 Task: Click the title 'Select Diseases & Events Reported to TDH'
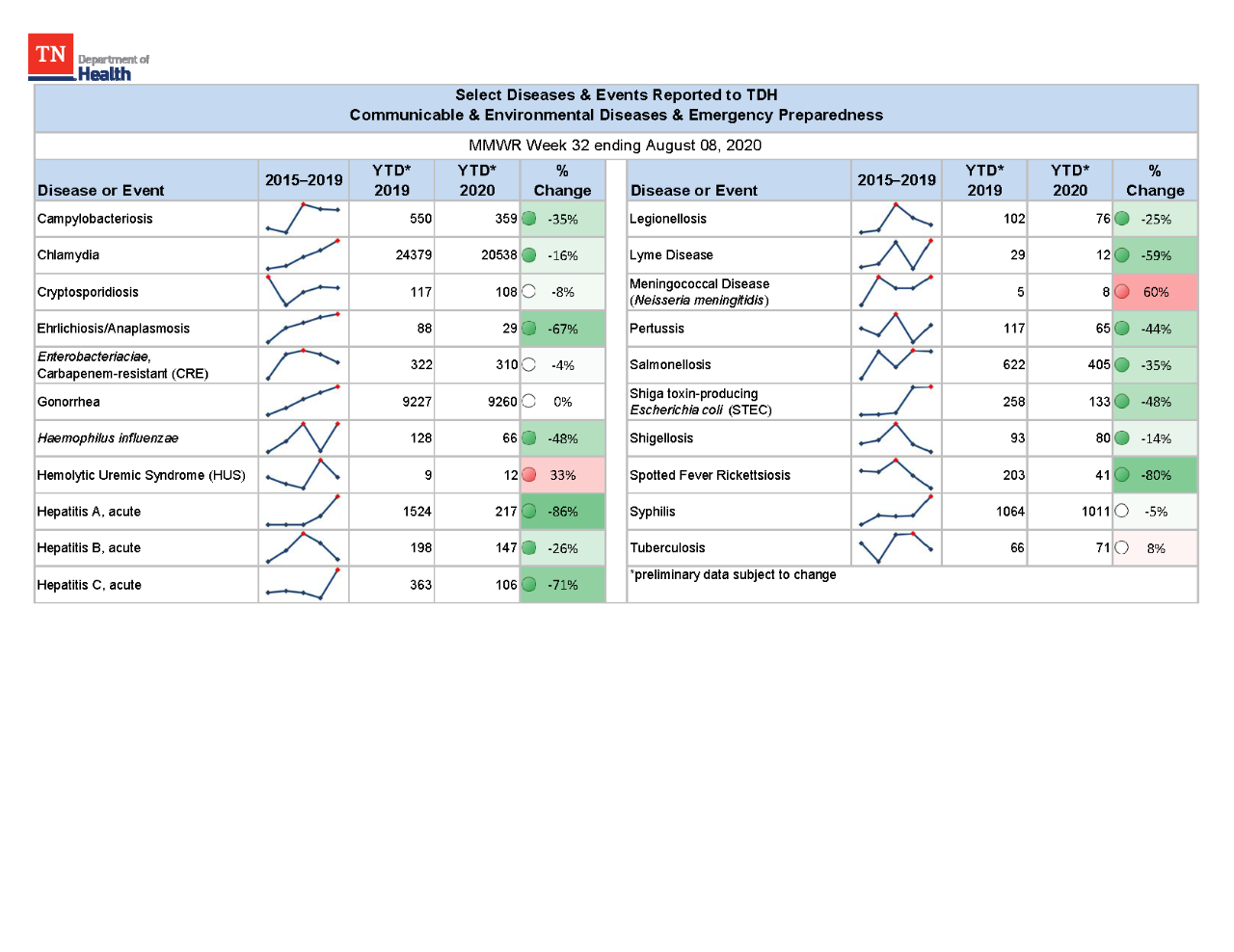click(616, 94)
